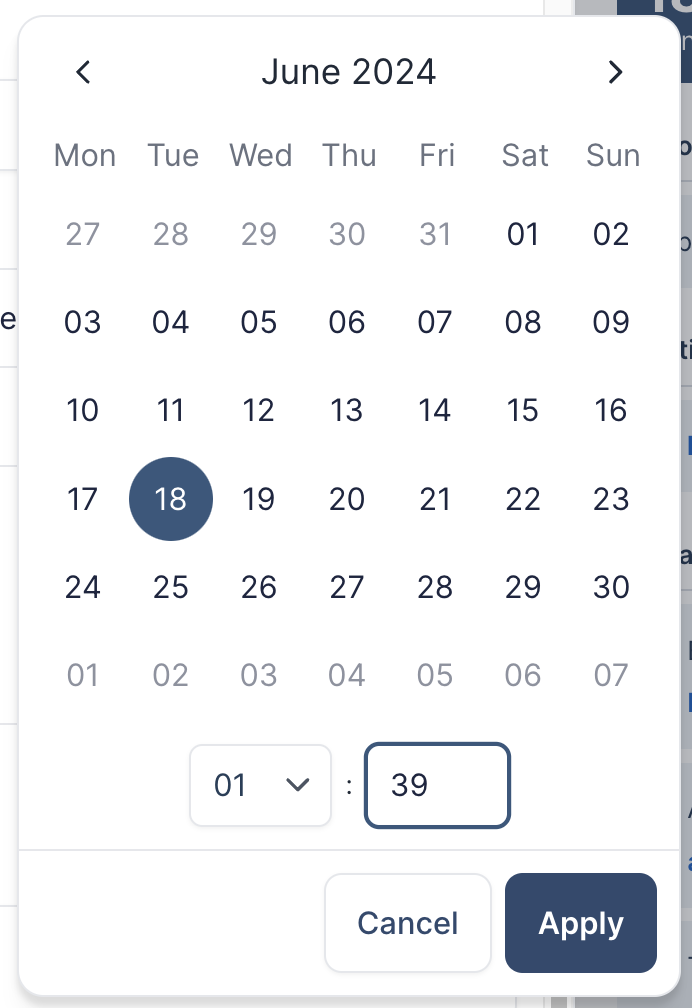Viewport: 692px width, 1008px height.
Task: Navigate to previous month using left chevron
Action: click(x=84, y=72)
